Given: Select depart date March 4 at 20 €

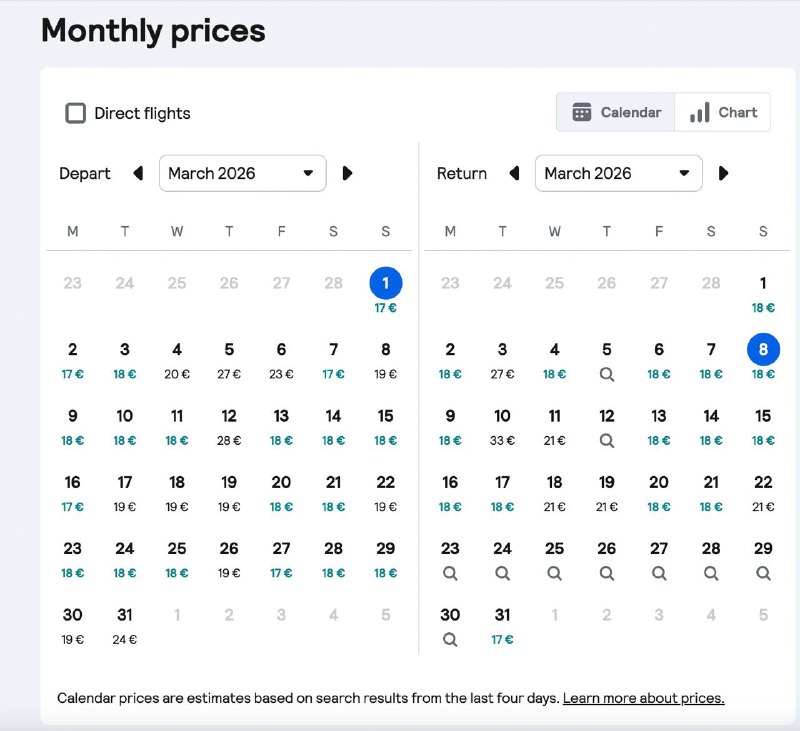Looking at the screenshot, I should [x=177, y=359].
